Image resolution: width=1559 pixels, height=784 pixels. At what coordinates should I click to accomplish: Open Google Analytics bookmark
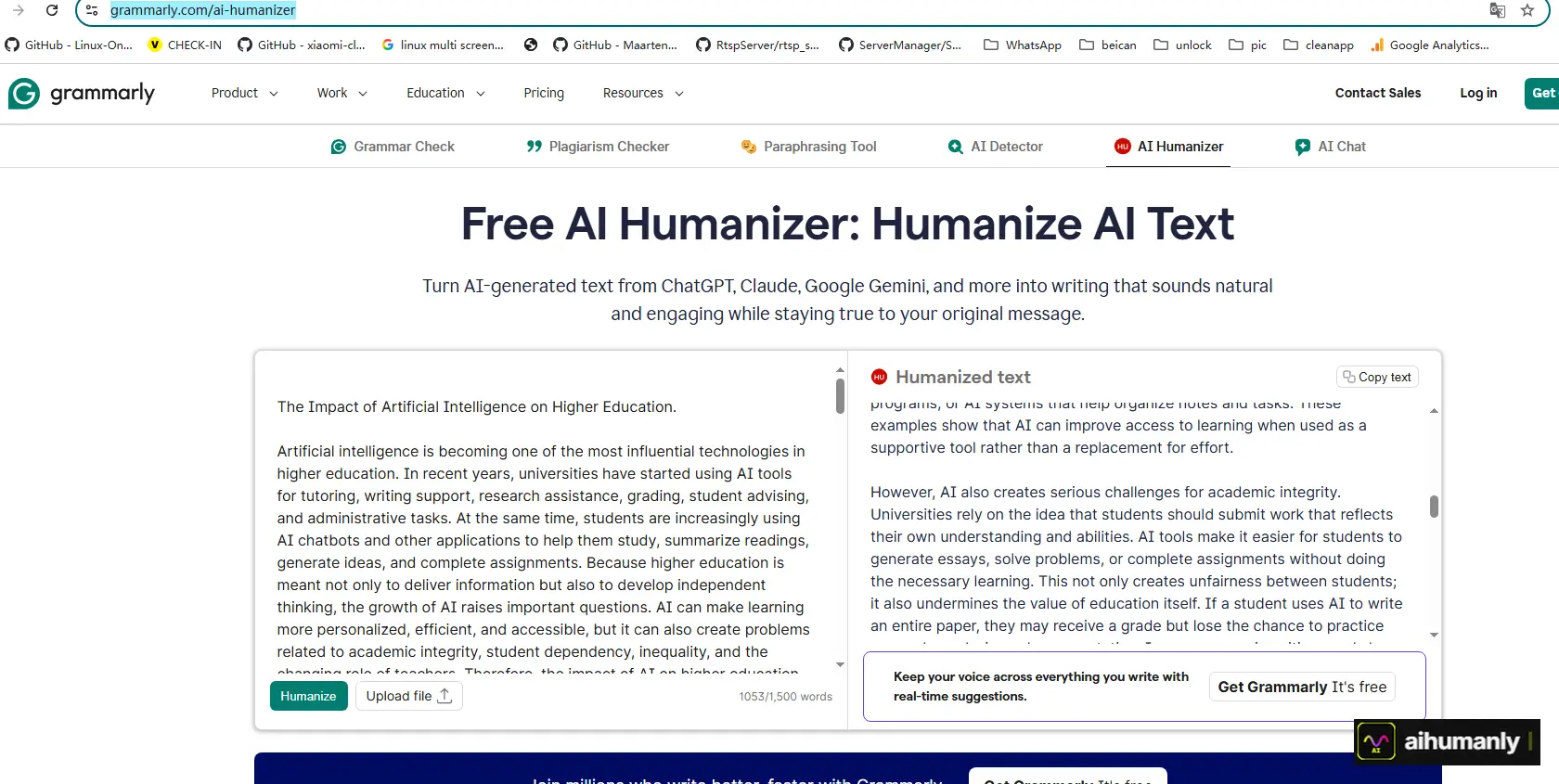1430,45
